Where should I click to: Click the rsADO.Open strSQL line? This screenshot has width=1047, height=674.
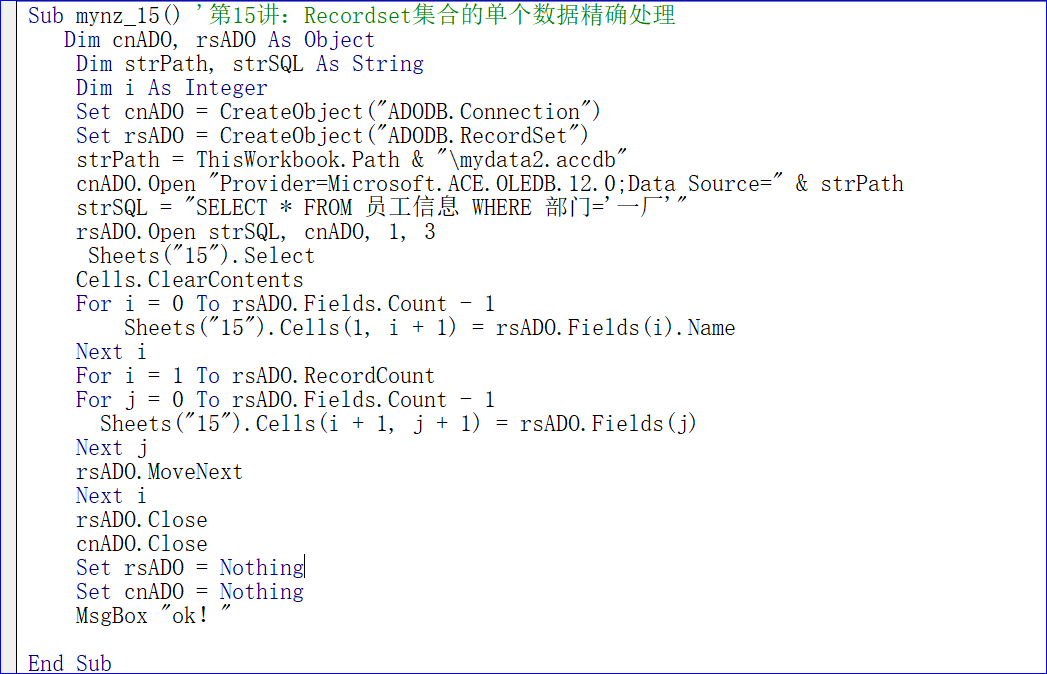point(255,232)
